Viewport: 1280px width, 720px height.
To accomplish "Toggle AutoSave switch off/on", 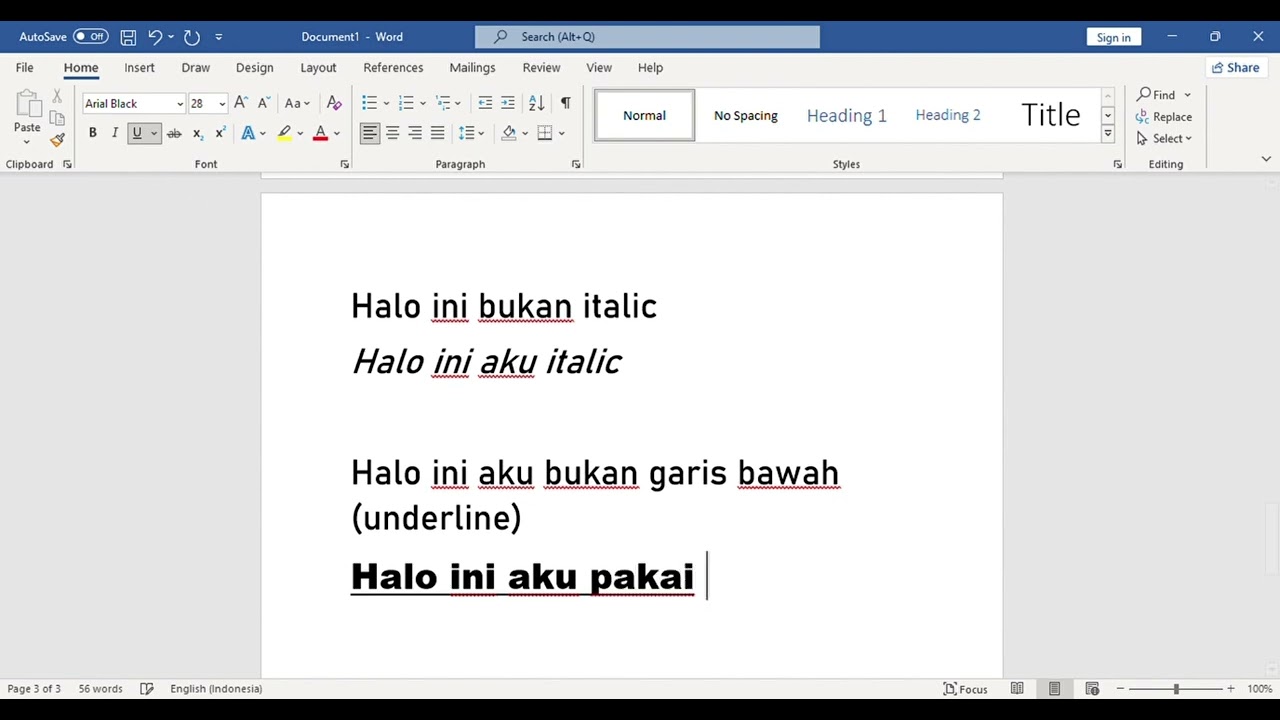I will coord(90,37).
